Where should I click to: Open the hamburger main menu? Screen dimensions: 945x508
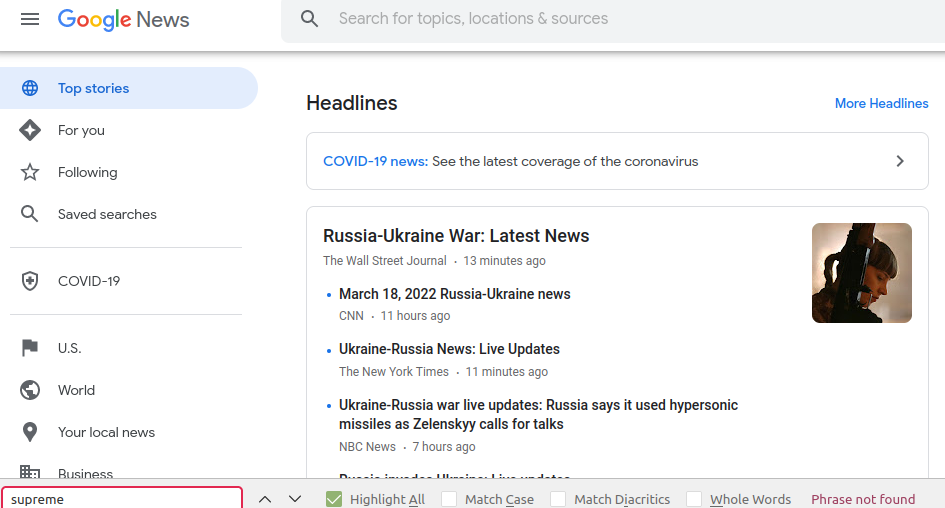(30, 19)
